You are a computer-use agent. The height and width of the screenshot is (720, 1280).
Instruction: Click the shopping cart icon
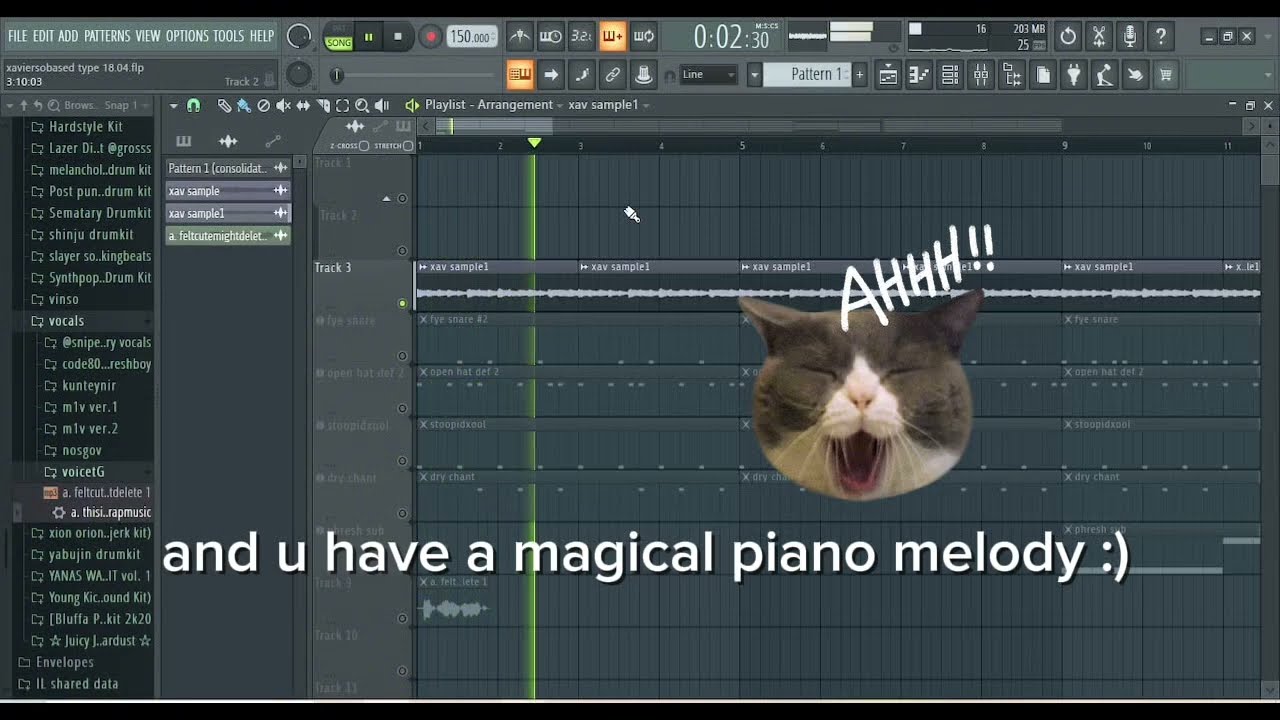tap(1166, 75)
